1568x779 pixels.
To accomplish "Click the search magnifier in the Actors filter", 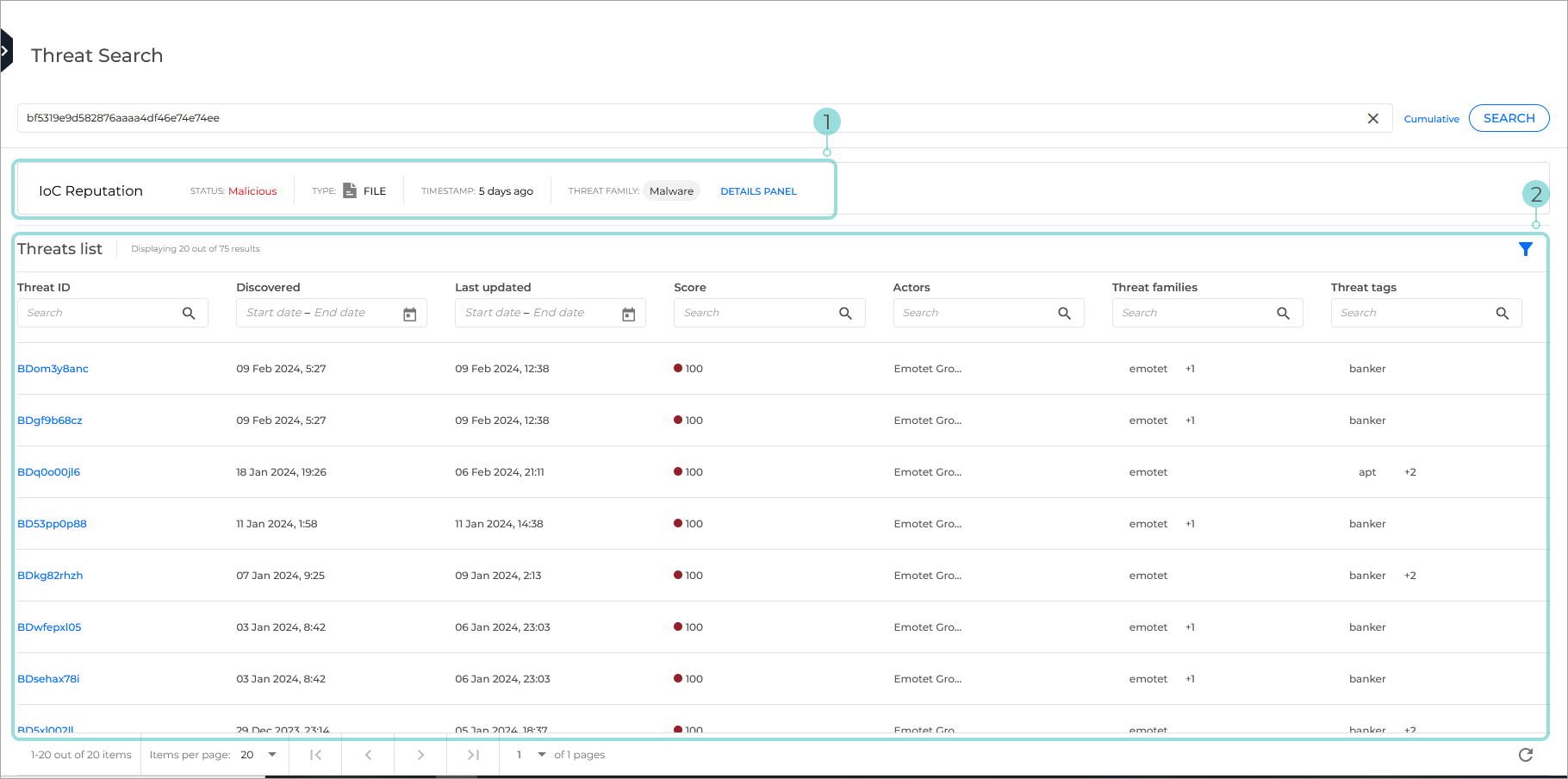I will [1063, 313].
